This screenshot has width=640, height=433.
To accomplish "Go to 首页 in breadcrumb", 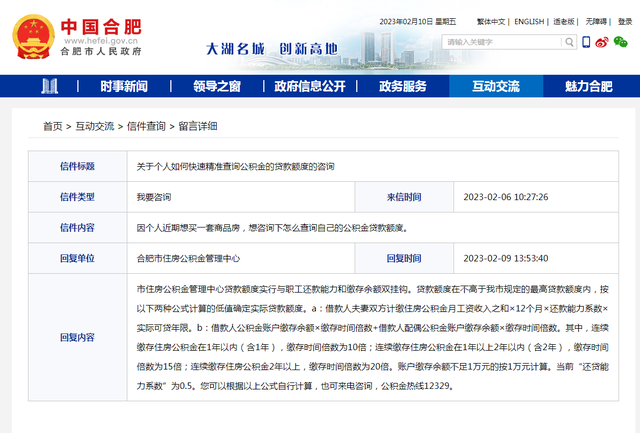I will point(53,127).
